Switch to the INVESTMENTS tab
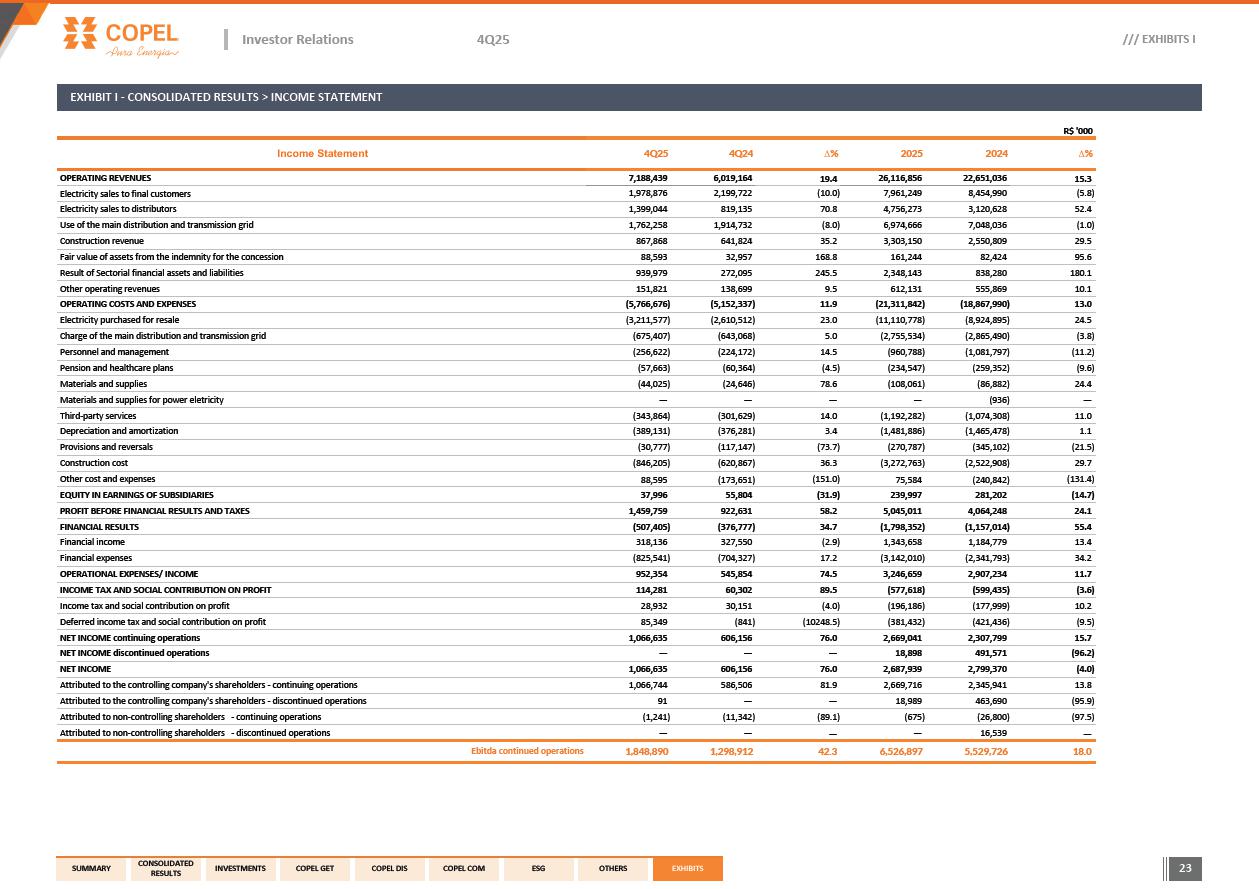The image size is (1259, 889). 240,869
